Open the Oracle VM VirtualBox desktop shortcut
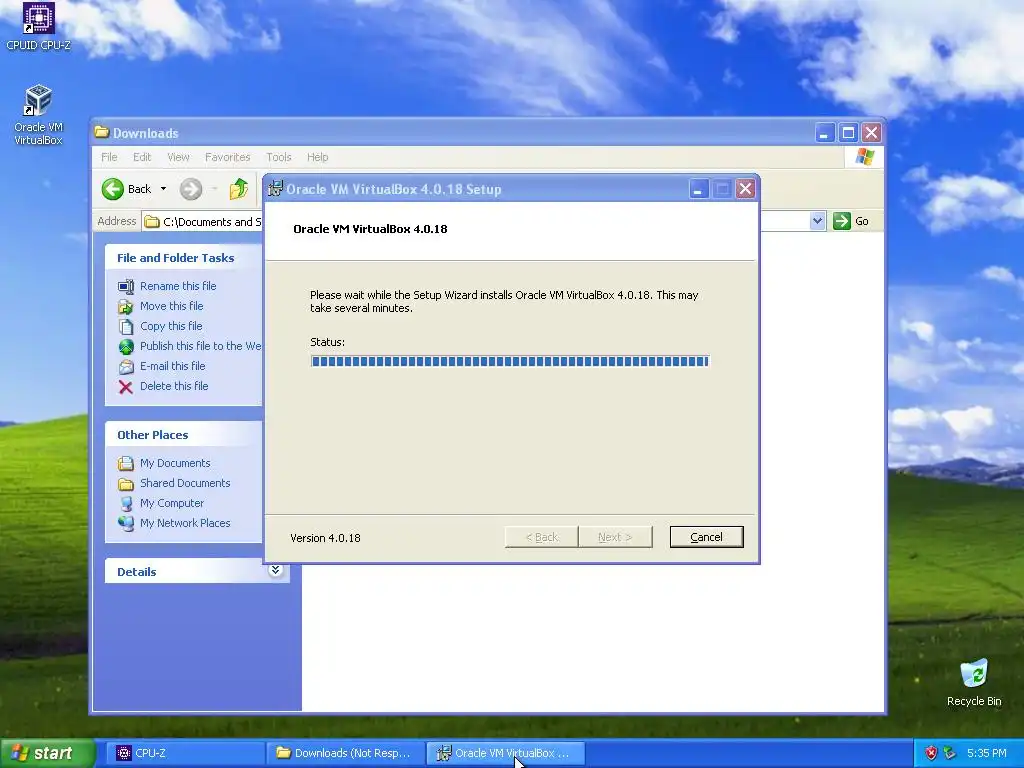This screenshot has width=1024, height=768. click(38, 114)
